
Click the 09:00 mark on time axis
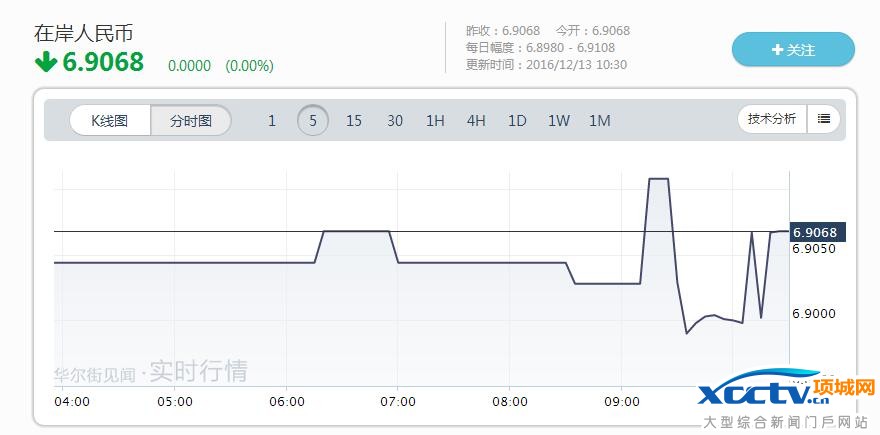[x=622, y=402]
